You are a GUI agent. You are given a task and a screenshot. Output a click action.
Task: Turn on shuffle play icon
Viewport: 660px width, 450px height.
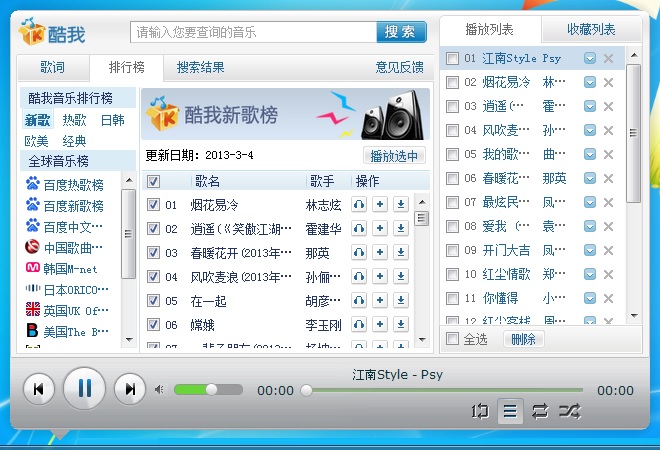pyautogui.click(x=570, y=411)
